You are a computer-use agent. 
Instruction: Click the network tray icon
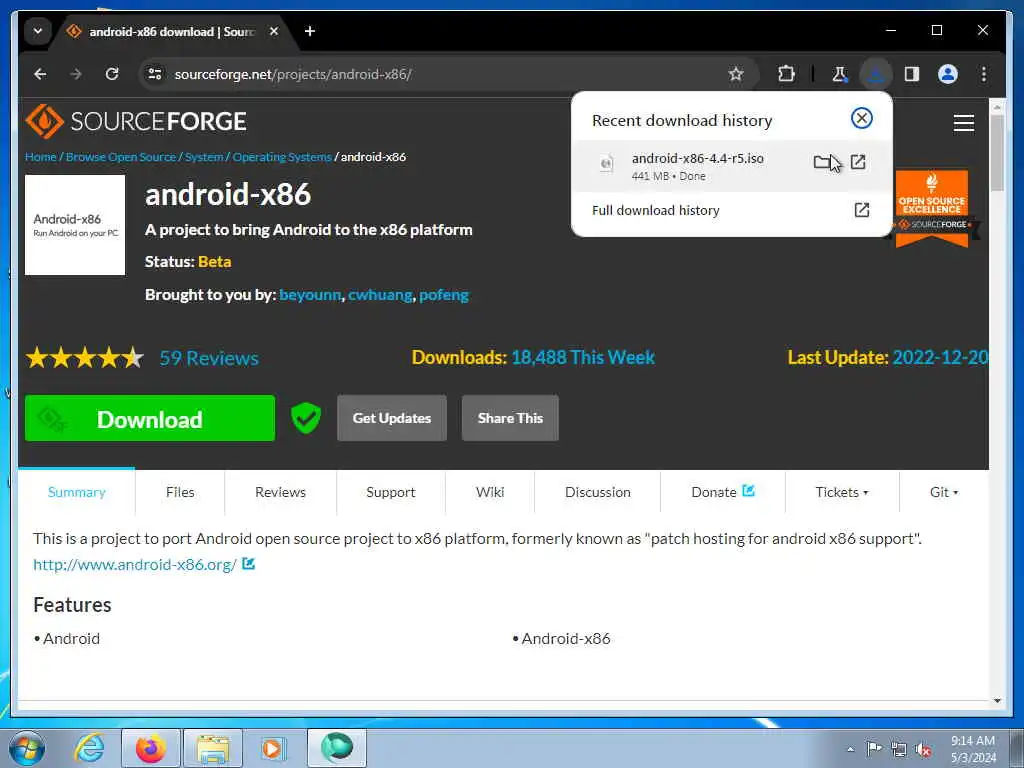click(x=899, y=749)
